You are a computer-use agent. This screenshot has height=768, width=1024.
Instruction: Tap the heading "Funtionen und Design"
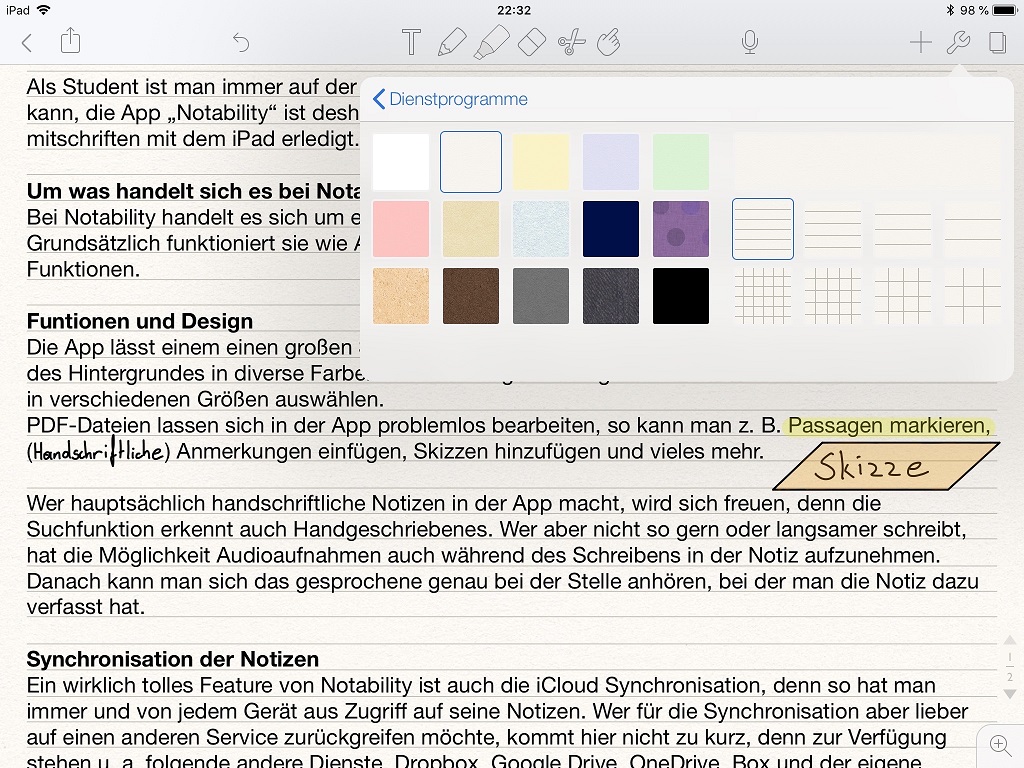point(140,321)
